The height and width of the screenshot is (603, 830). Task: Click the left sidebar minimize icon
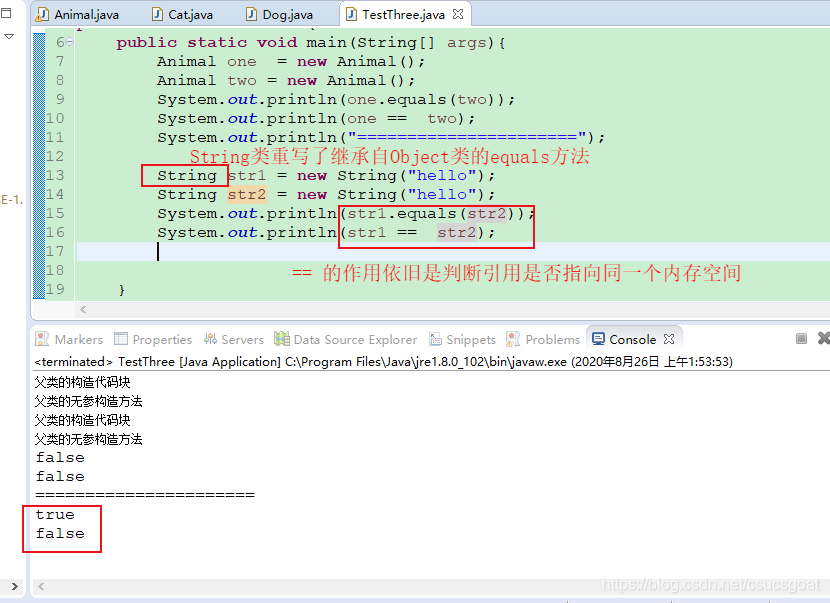pos(6,13)
